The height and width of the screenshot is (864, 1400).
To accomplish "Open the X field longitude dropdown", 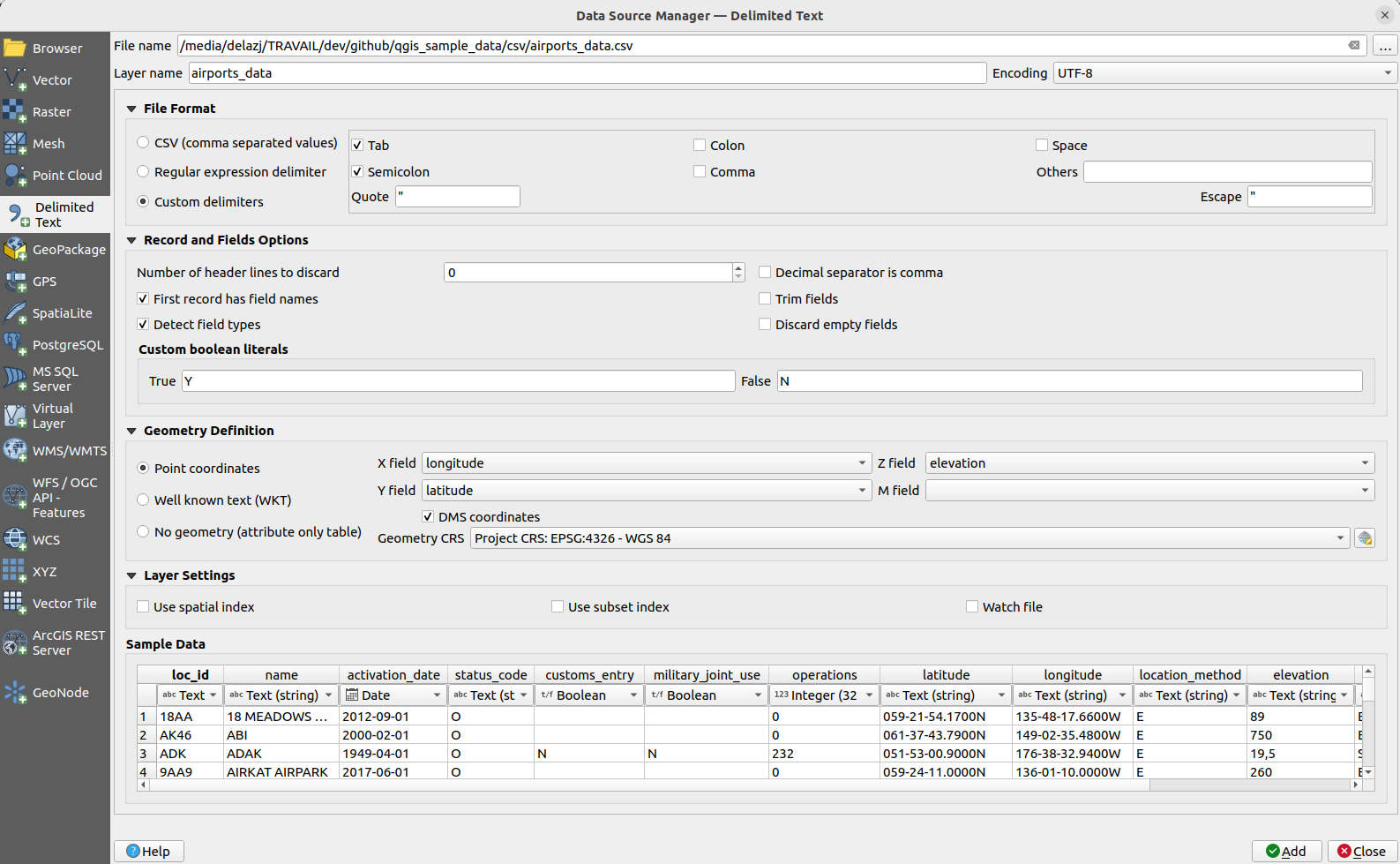I will [x=646, y=463].
